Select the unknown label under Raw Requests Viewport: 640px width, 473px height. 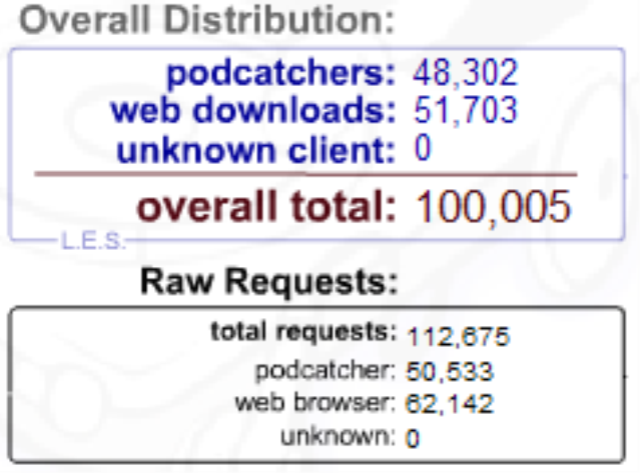[x=337, y=436]
